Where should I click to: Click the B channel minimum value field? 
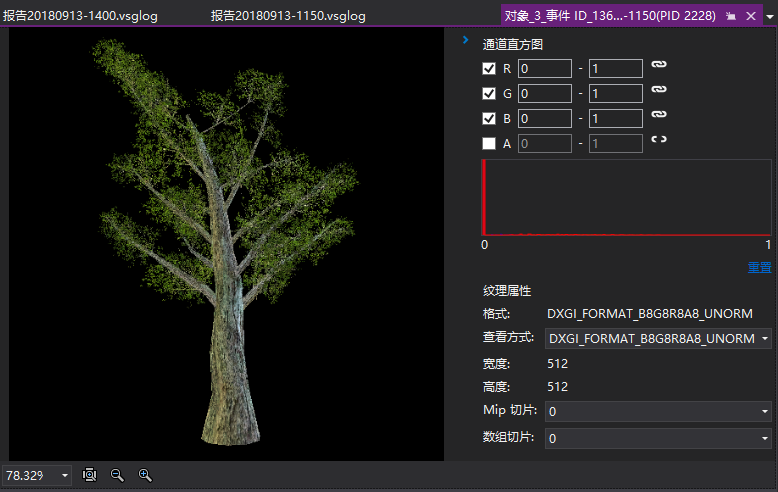click(x=545, y=119)
